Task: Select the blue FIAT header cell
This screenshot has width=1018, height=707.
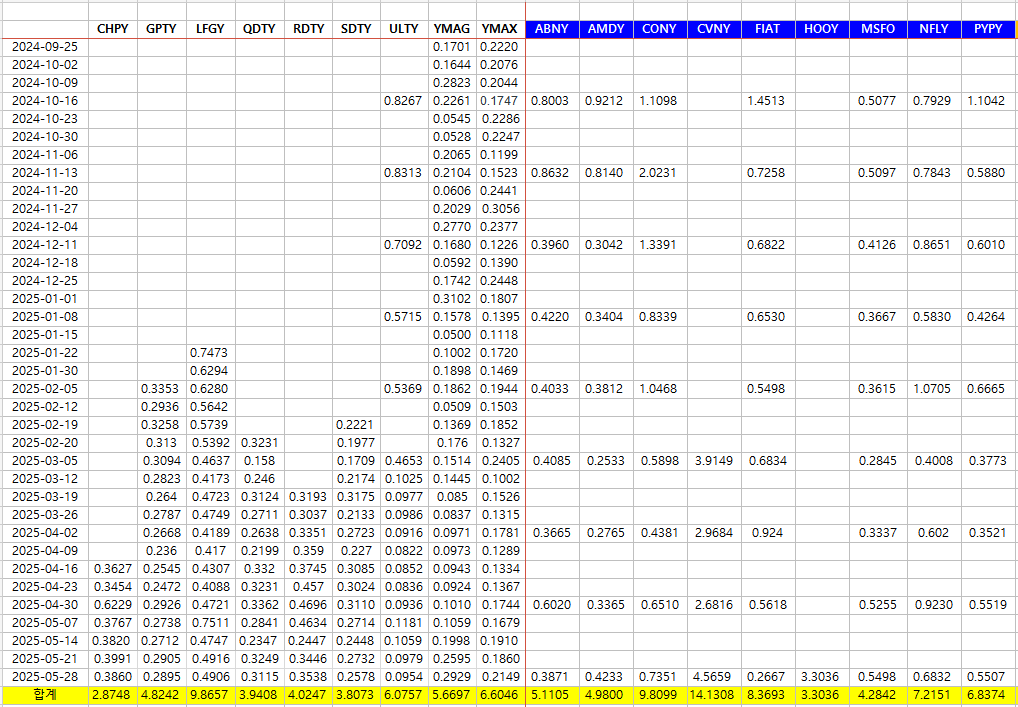Action: pyautogui.click(x=768, y=29)
